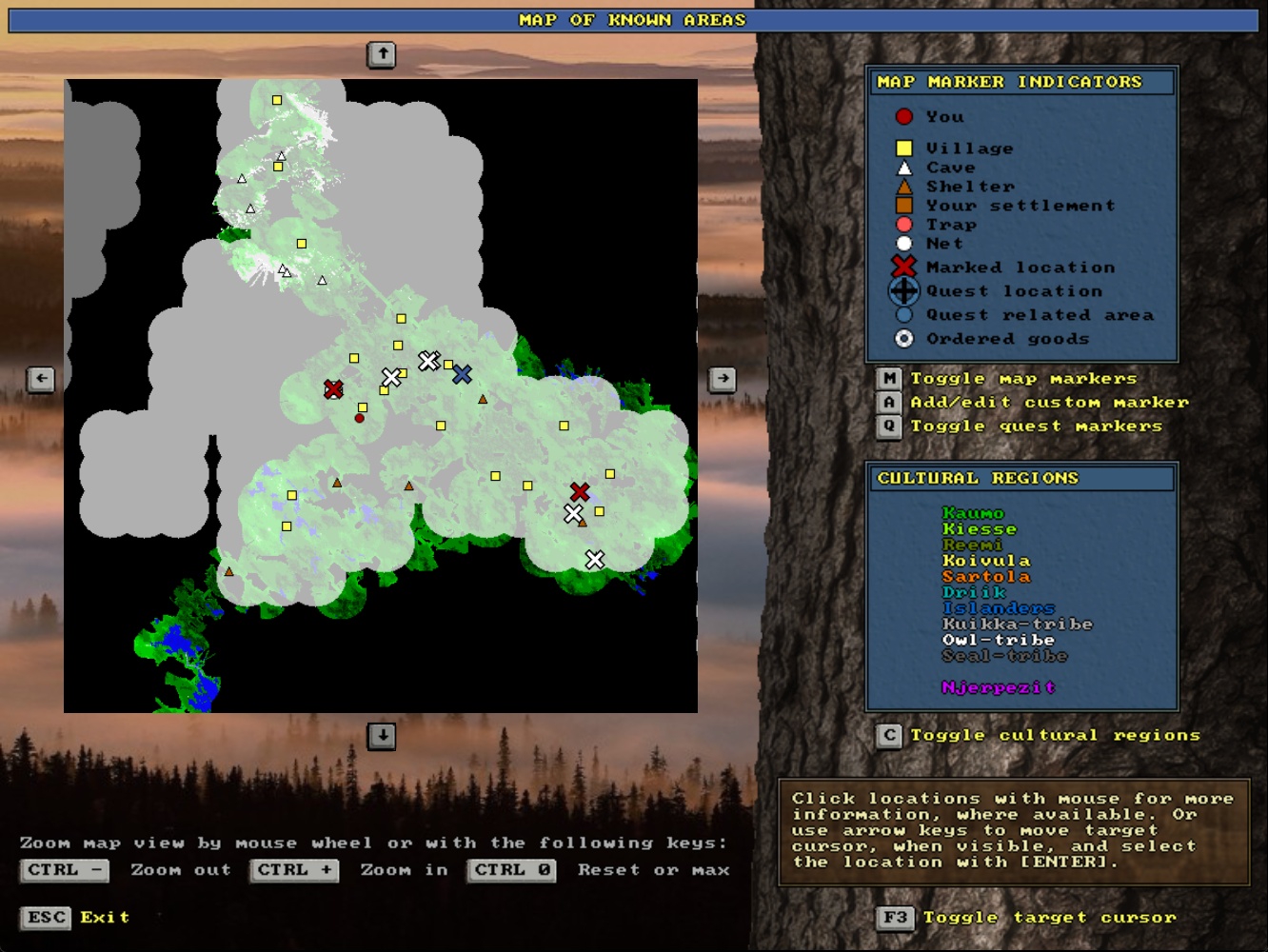Click the 'Ordered goods' ring legend icon
Screen dimensions: 1268x952
[x=904, y=339]
